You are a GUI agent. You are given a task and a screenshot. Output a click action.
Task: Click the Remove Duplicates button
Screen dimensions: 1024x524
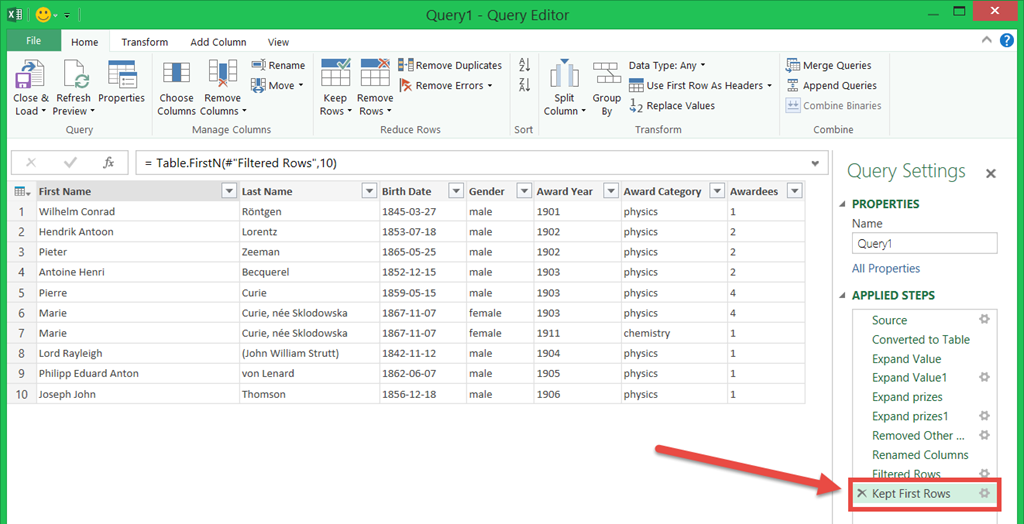450,65
